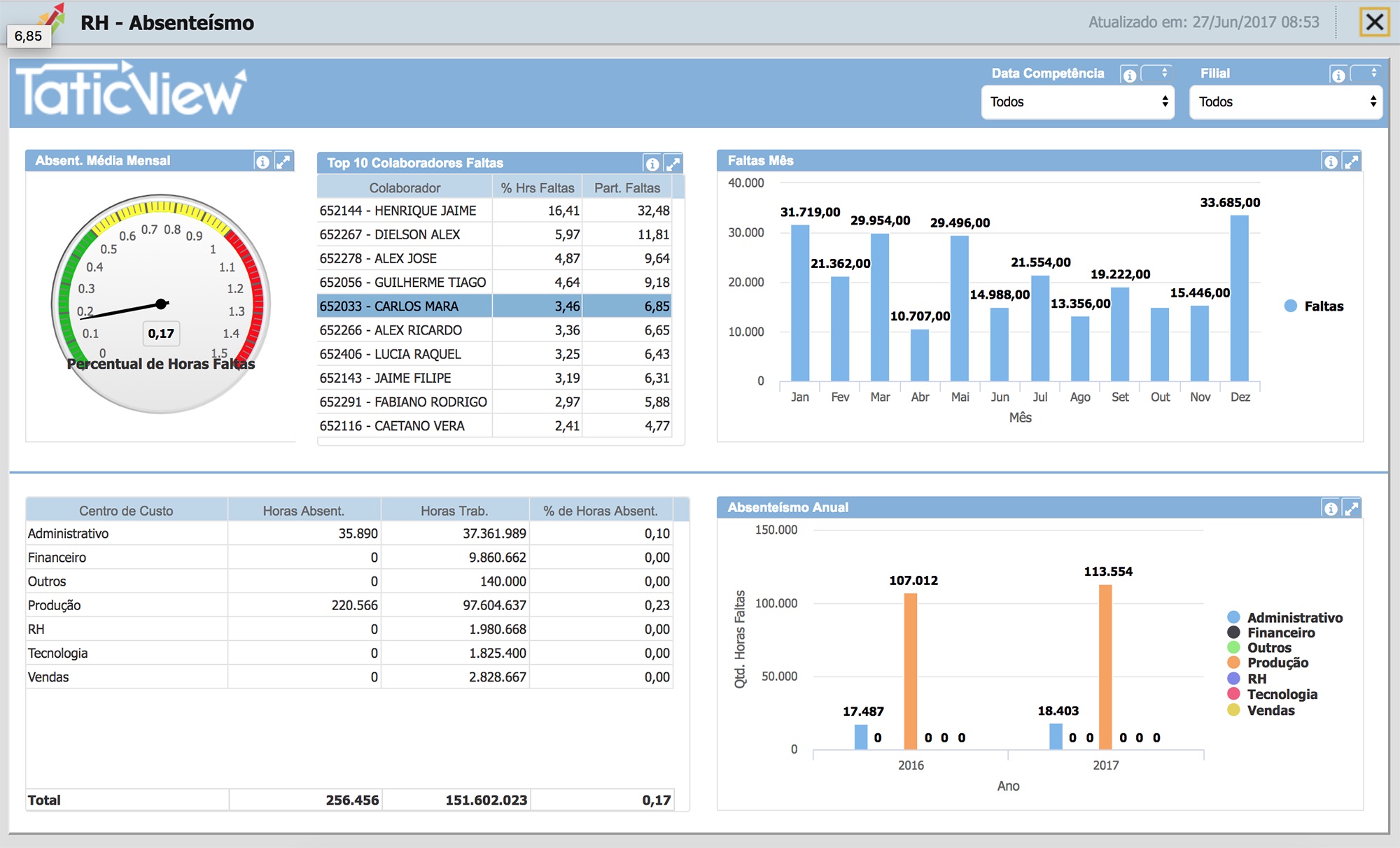Select row 652144 - HENRIQUE JAIME
Image resolution: width=1400 pixels, height=848 pixels.
coord(494,211)
